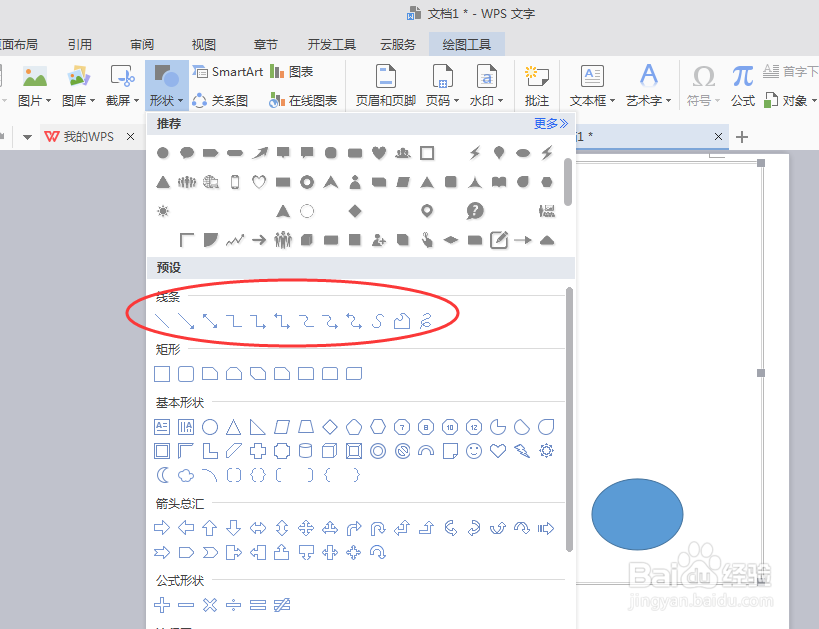This screenshot has height=629, width=819.
Task: Select the oval shape in 基本形状
Action: [x=210, y=427]
